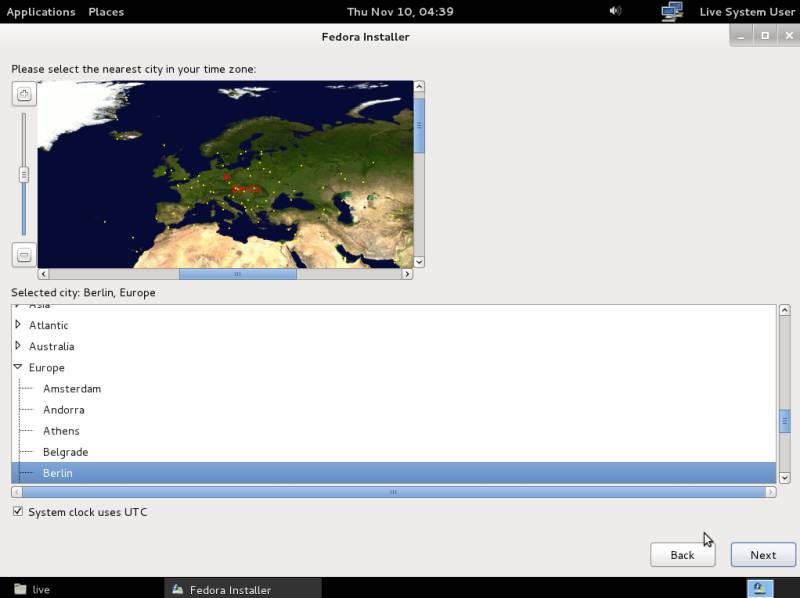Click the city list scroll up arrow
The height and width of the screenshot is (598, 800).
pyautogui.click(x=785, y=310)
